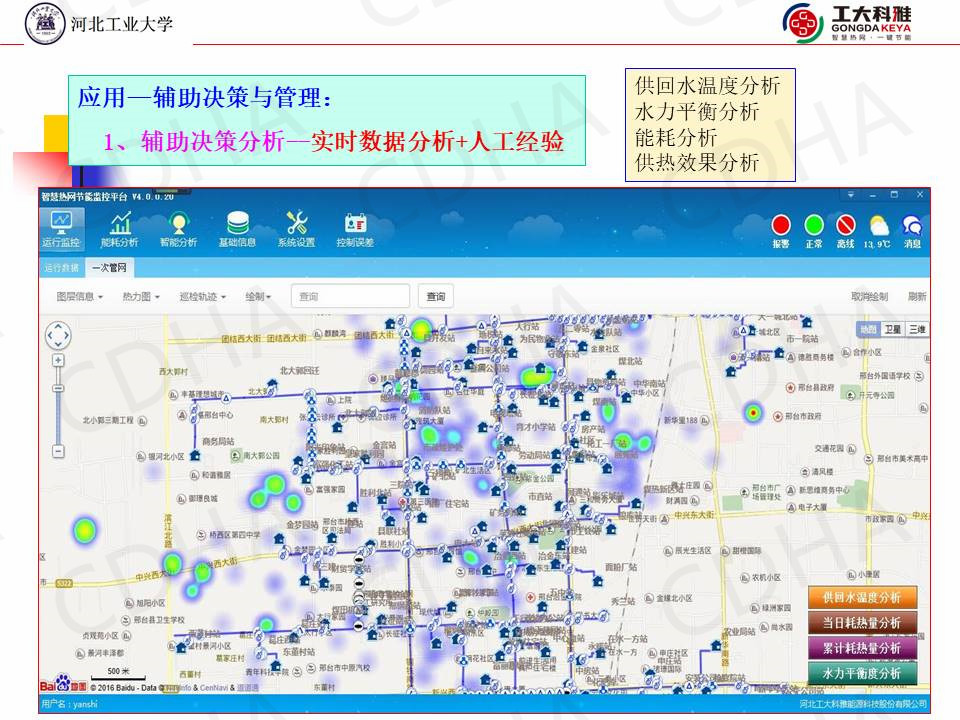Switch map to 三维 3D view
Viewport: 960px width, 720px height.
click(x=916, y=329)
